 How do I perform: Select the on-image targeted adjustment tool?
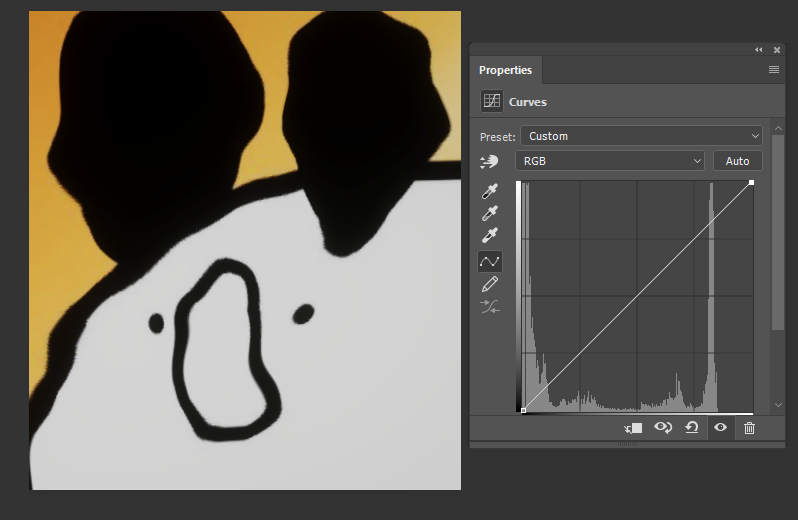[x=489, y=162]
